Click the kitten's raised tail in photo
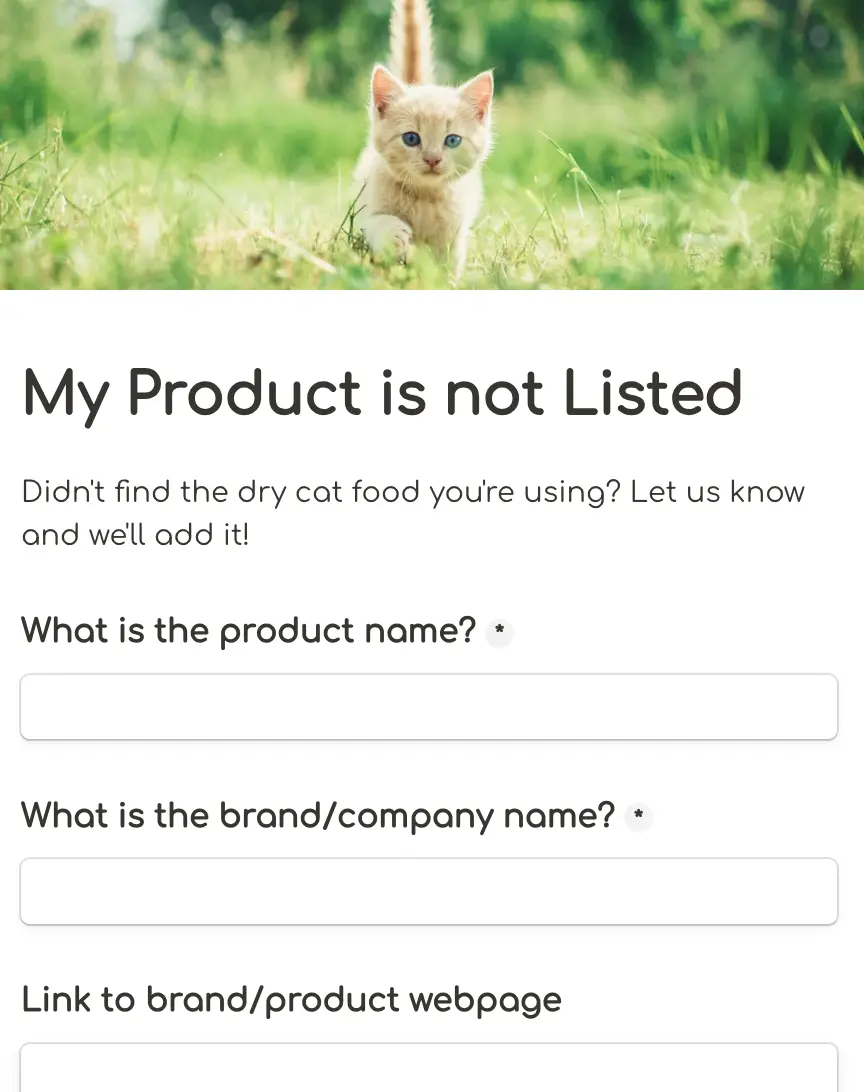Image resolution: width=864 pixels, height=1092 pixels. (x=411, y=38)
